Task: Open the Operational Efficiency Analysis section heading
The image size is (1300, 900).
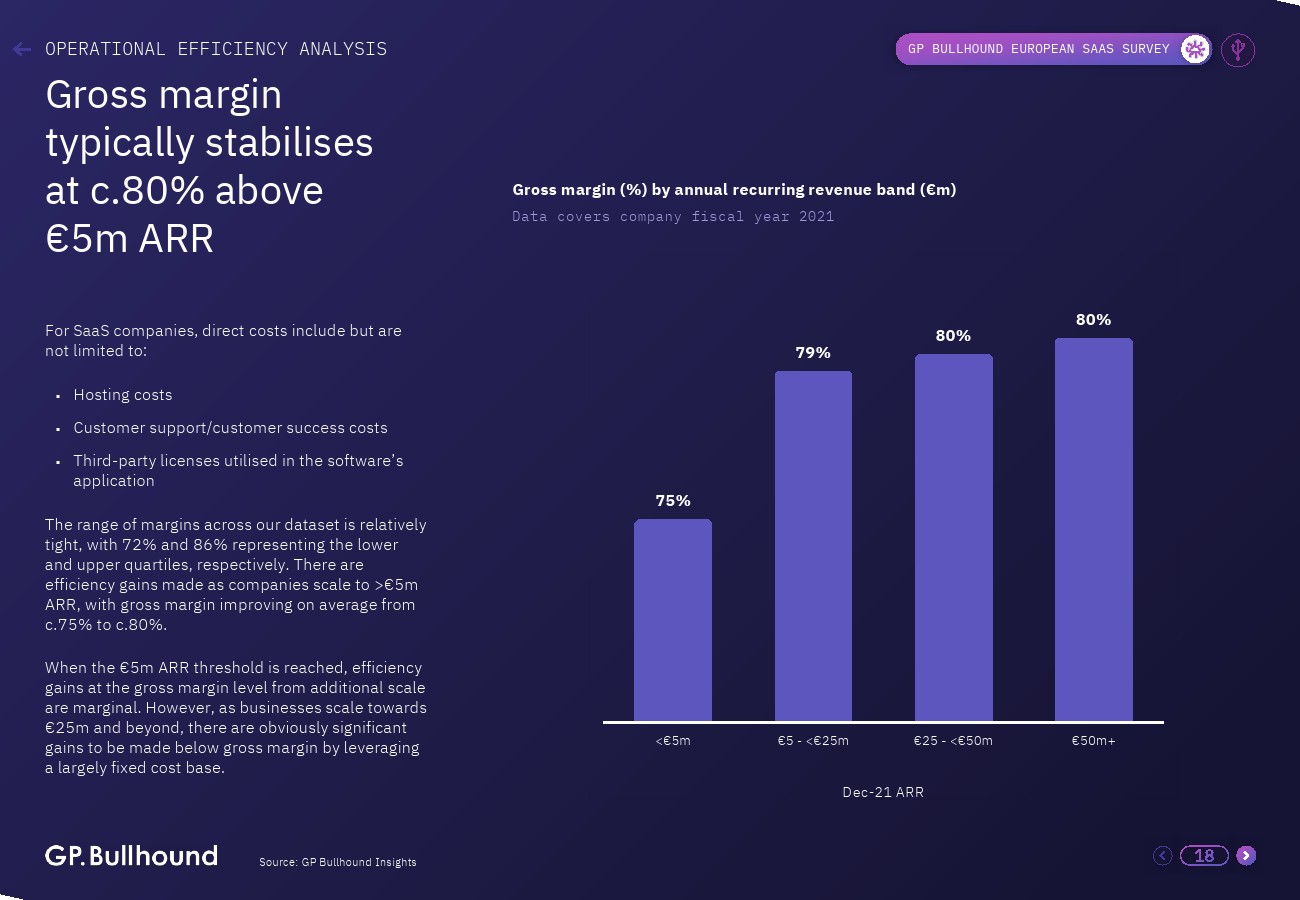Action: point(216,49)
